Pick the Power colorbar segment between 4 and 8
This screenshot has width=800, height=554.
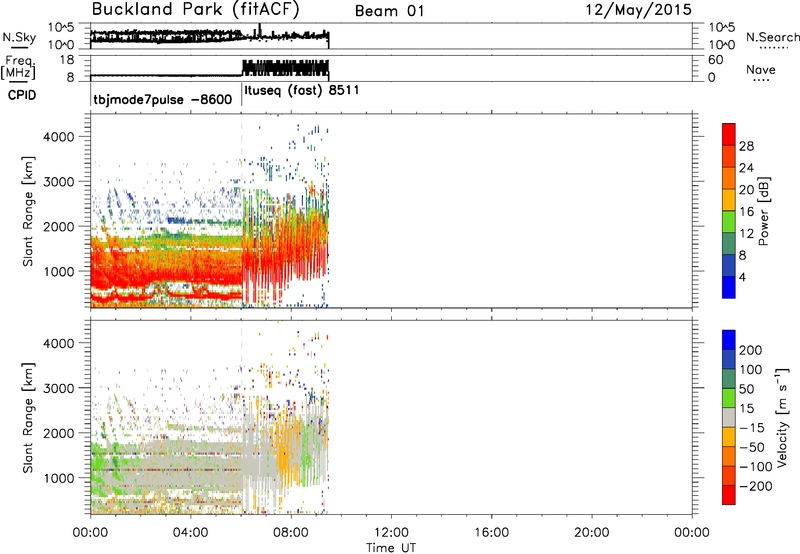coord(729,265)
